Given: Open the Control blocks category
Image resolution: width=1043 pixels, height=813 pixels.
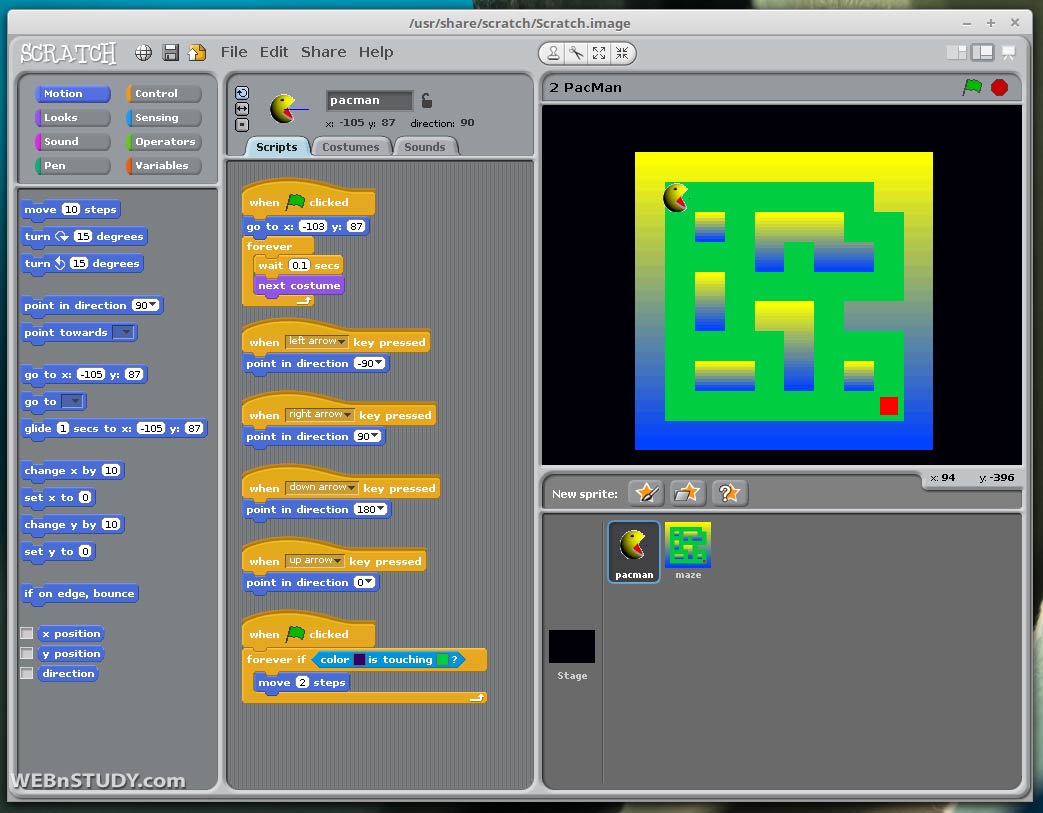Looking at the screenshot, I should point(164,94).
